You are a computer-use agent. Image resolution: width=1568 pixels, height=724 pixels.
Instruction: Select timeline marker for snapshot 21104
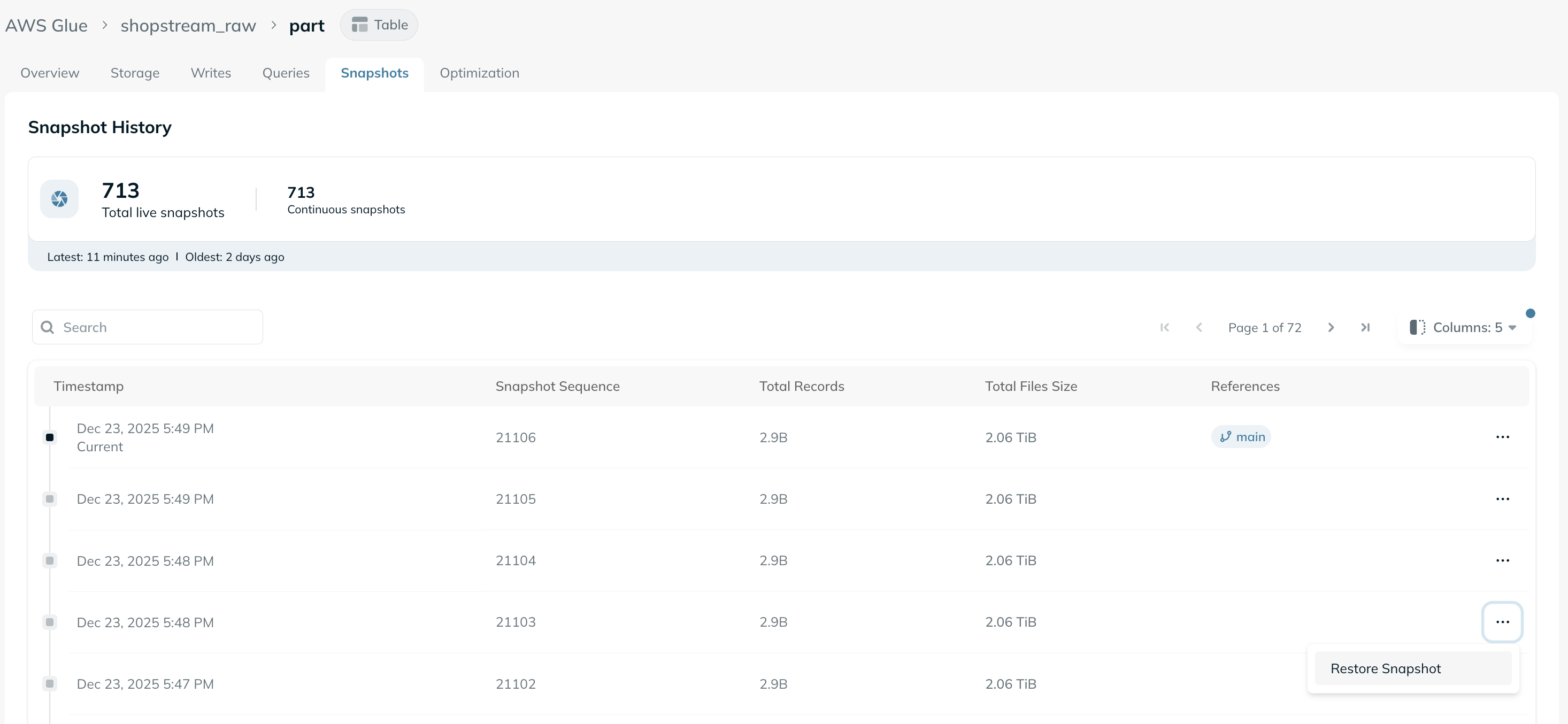click(x=50, y=560)
